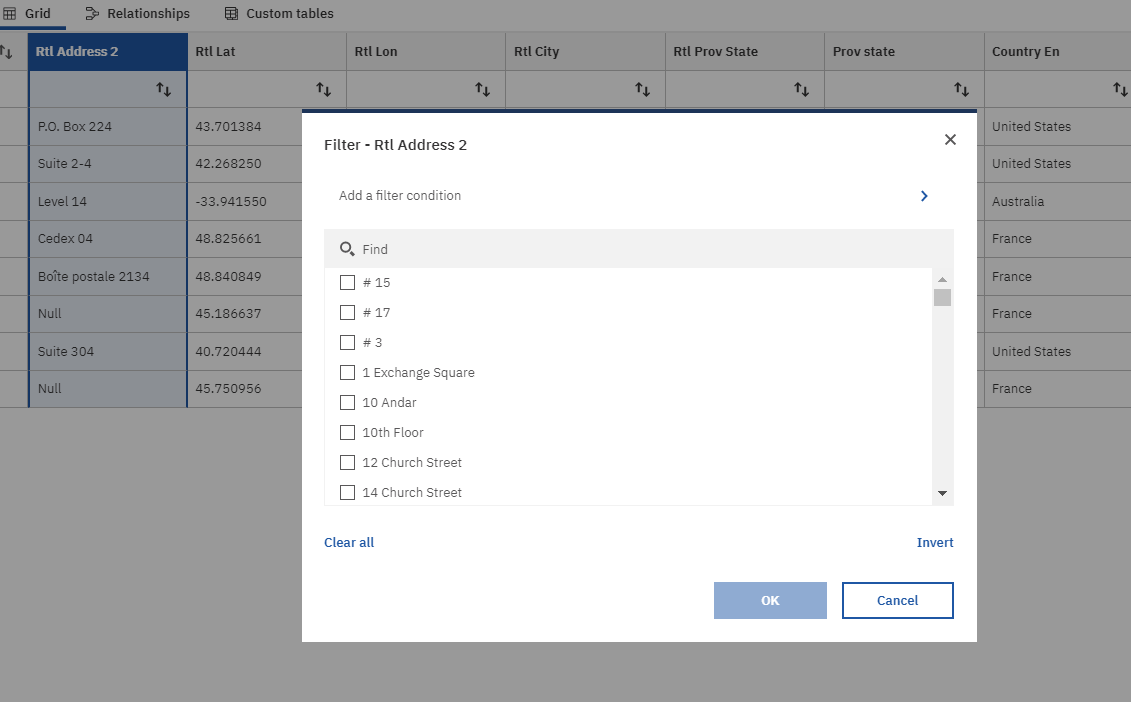This screenshot has height=702, width=1131.
Task: Click the -33.941550 latitude cell
Action: click(245, 201)
